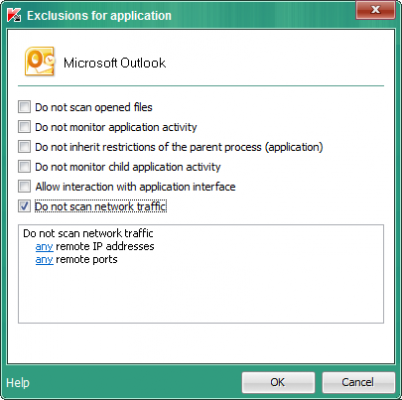Screen dimensions: 402x400
Task: Enable Do not monitor child application activity
Action: [24, 167]
